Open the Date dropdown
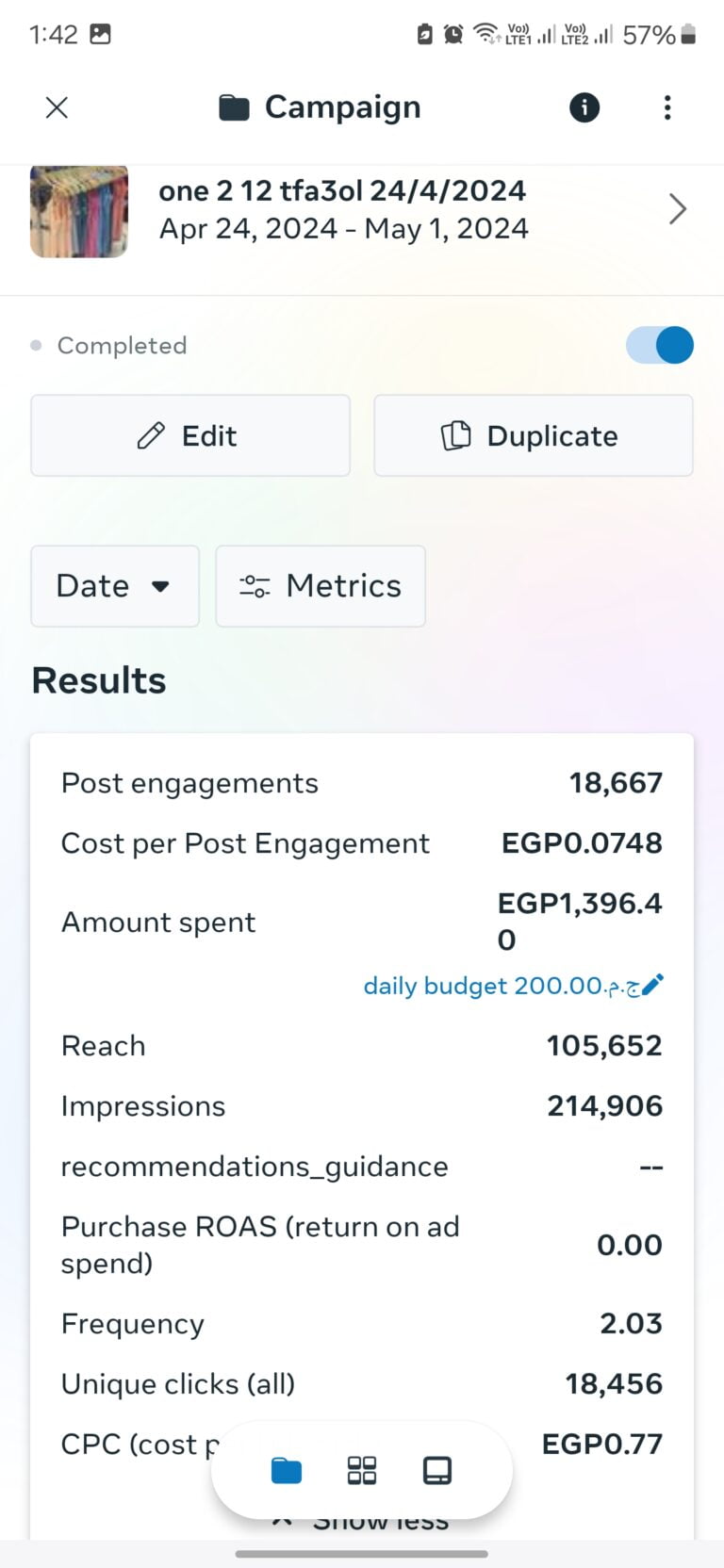The width and height of the screenshot is (724, 1568). pos(115,586)
